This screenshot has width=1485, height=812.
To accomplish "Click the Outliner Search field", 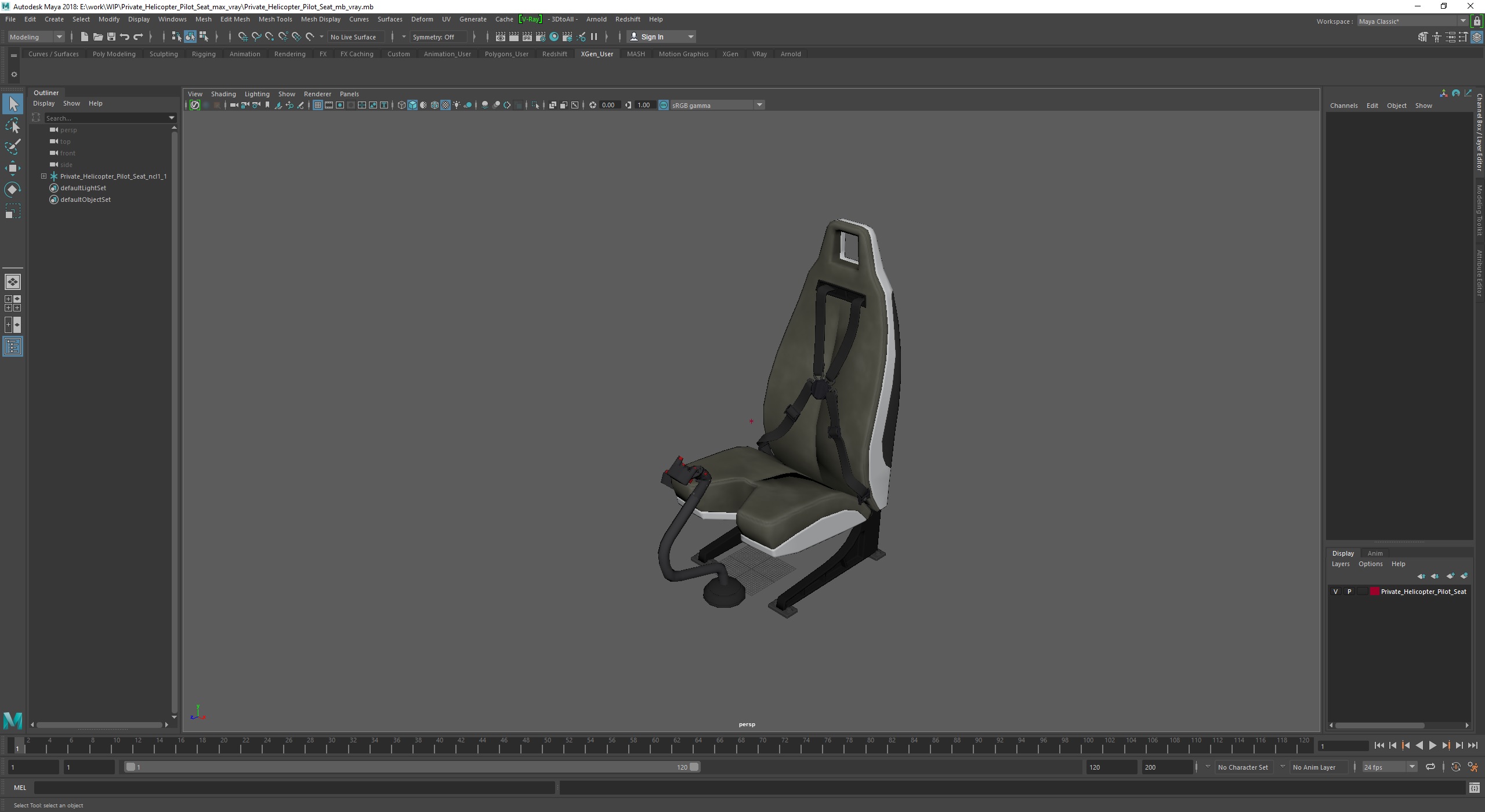I will (106, 118).
